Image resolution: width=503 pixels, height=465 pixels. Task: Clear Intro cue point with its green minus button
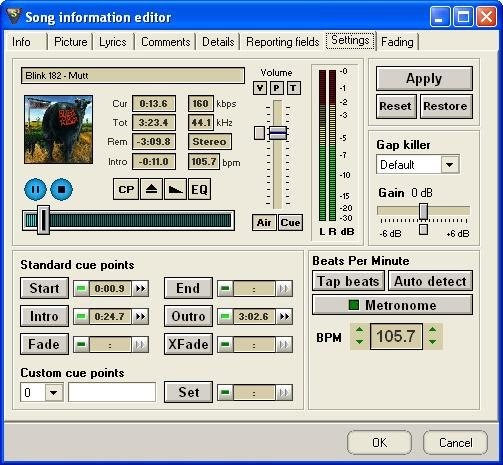[x=81, y=316]
